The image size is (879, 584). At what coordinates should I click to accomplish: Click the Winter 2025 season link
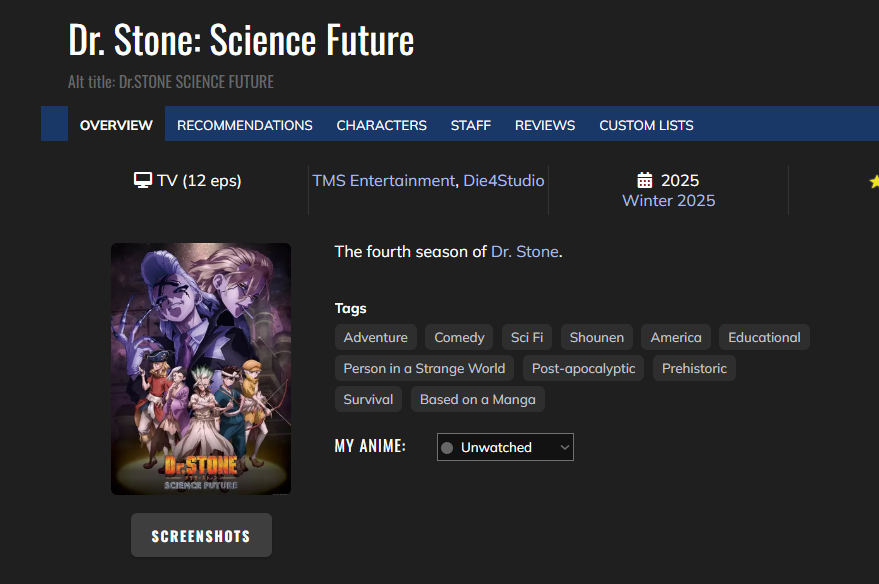click(668, 200)
